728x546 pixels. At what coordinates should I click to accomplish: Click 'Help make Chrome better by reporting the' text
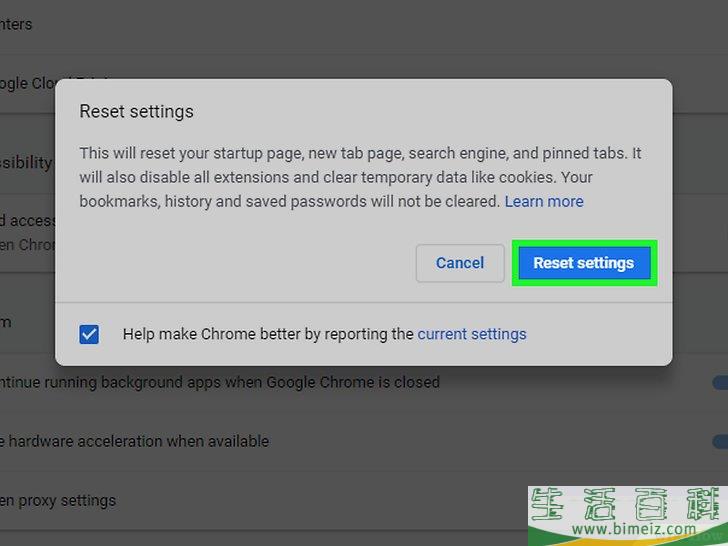pyautogui.click(x=268, y=334)
